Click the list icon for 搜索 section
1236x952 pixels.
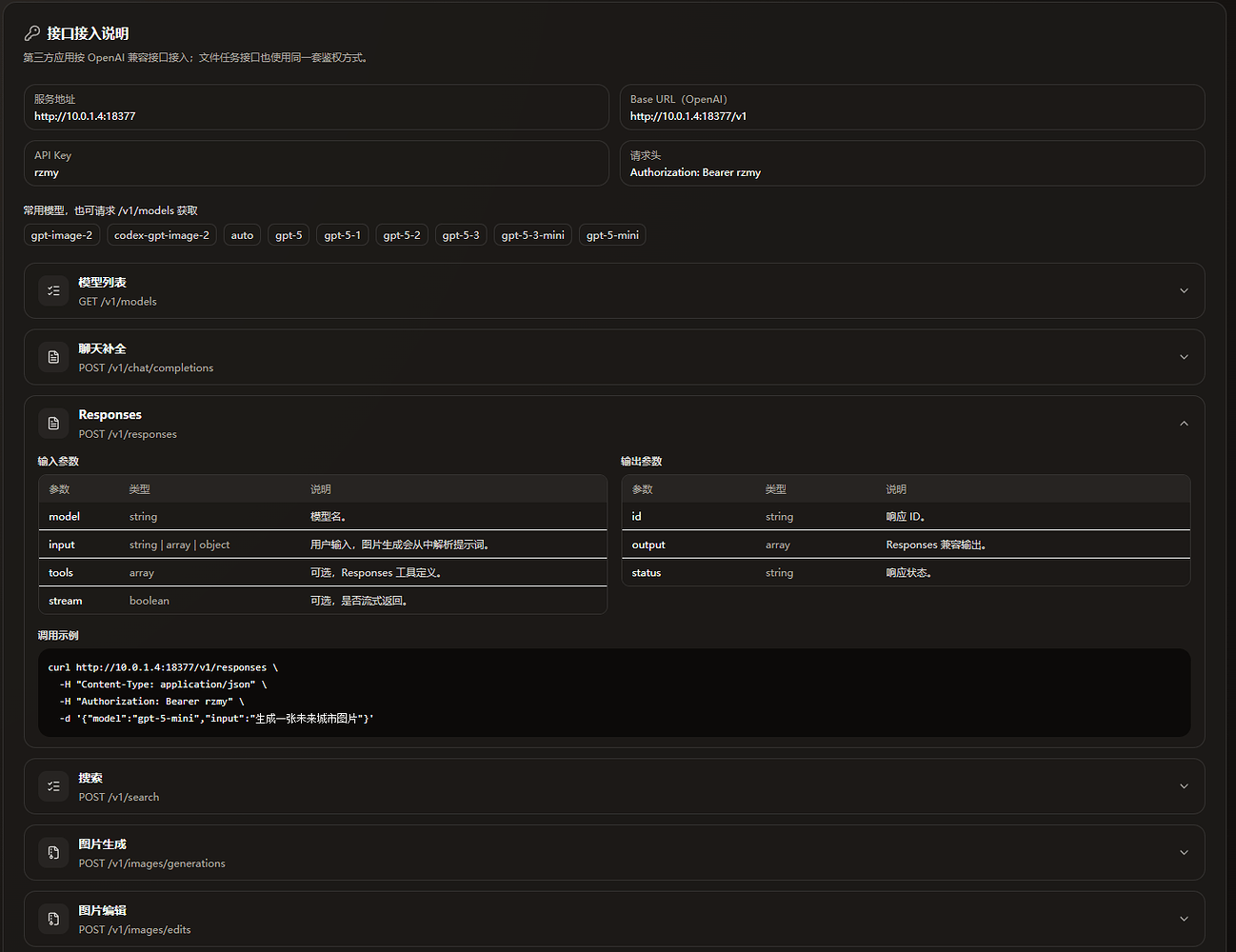[x=53, y=786]
